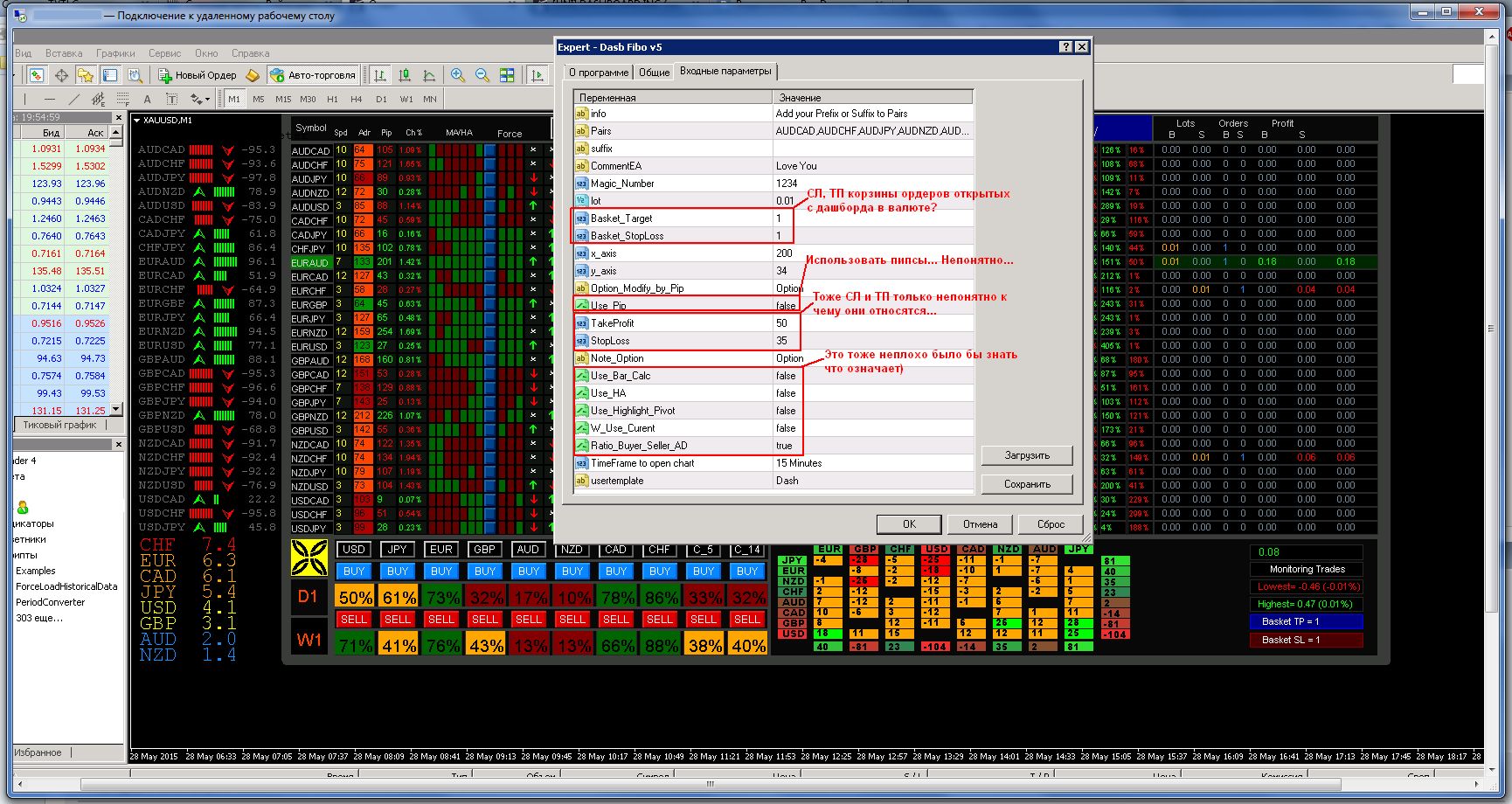Open the Сервис menu
The height and width of the screenshot is (804, 1512).
pyautogui.click(x=164, y=53)
